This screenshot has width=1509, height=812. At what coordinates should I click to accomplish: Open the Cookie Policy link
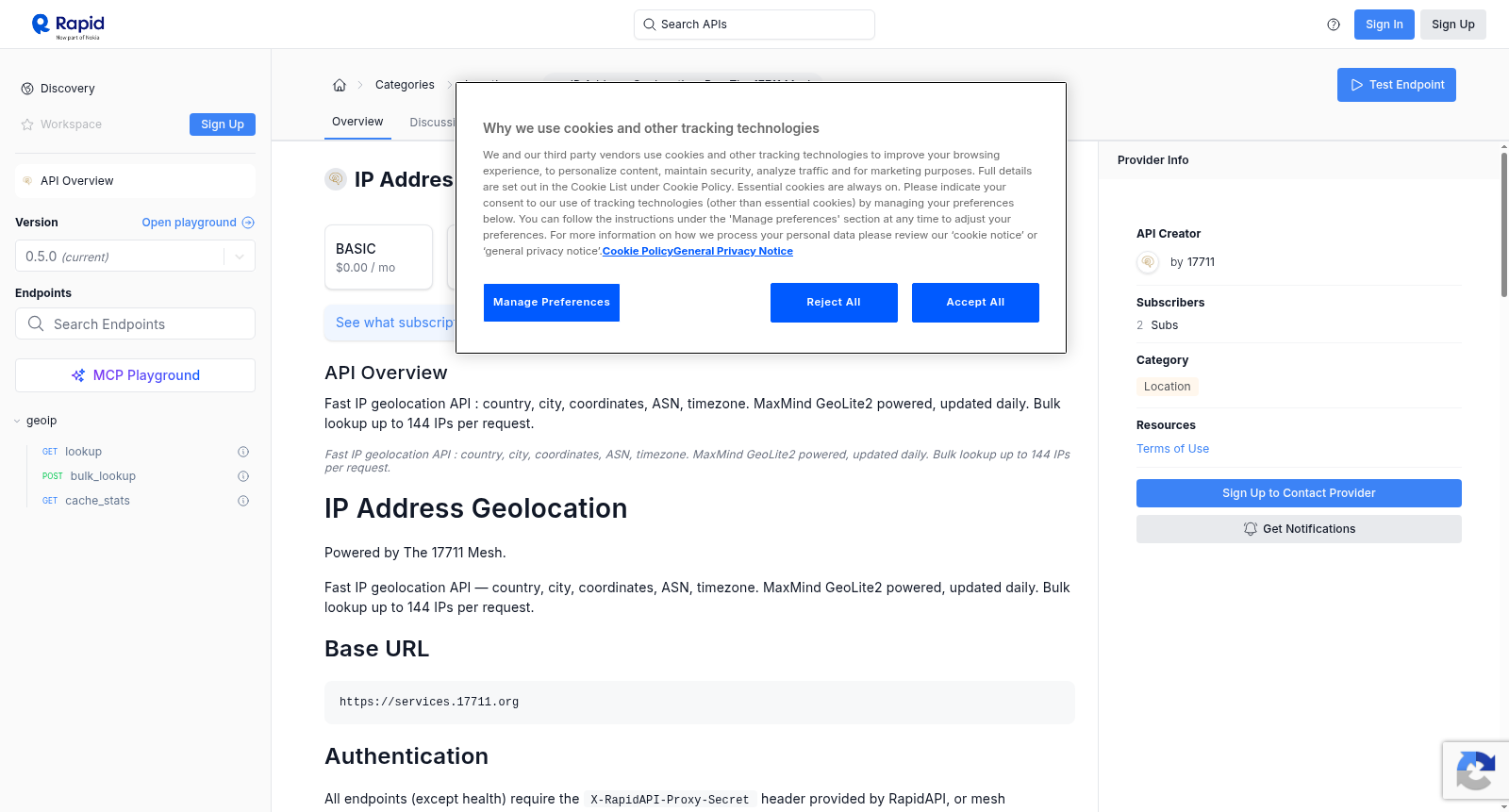638,251
